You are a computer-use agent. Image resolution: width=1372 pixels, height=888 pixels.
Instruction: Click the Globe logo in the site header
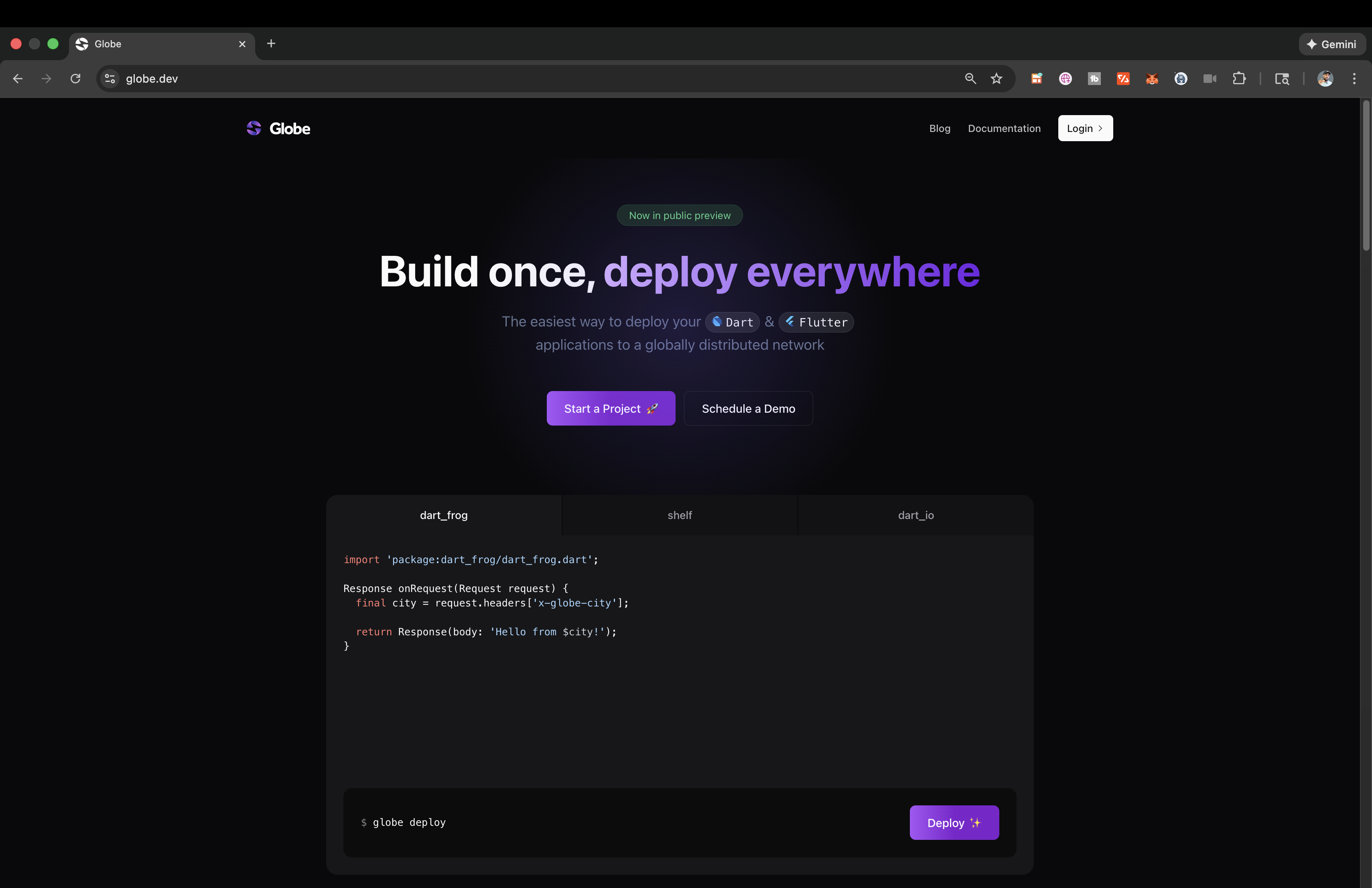[x=278, y=128]
